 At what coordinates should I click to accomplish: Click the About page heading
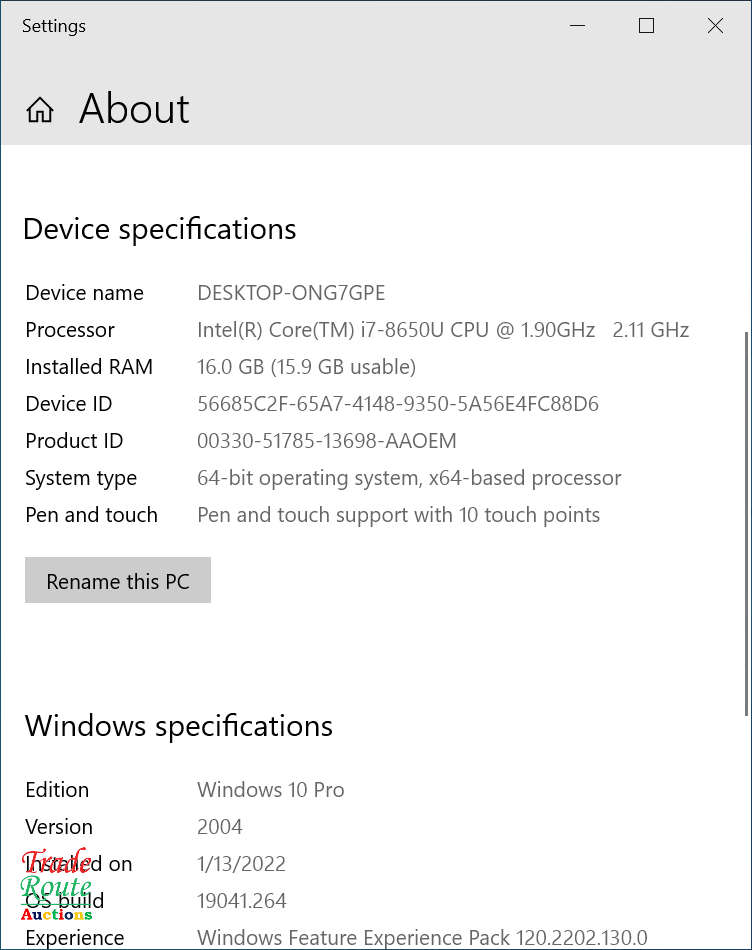click(134, 110)
